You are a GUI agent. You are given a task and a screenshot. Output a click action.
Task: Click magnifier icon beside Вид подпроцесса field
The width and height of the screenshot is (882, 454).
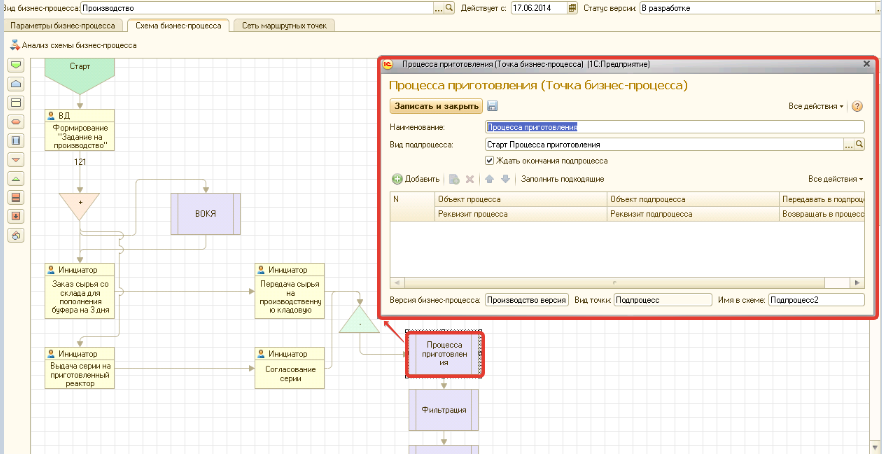[859, 145]
